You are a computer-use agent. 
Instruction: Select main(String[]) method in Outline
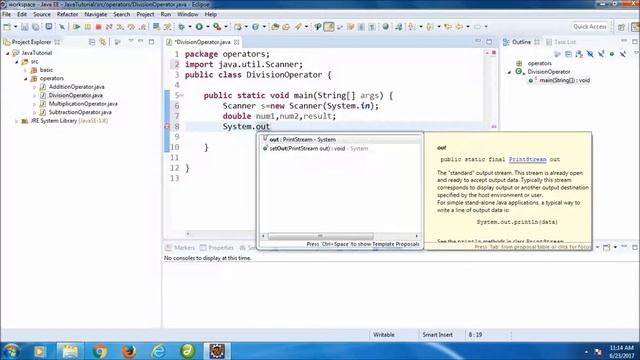(564, 80)
